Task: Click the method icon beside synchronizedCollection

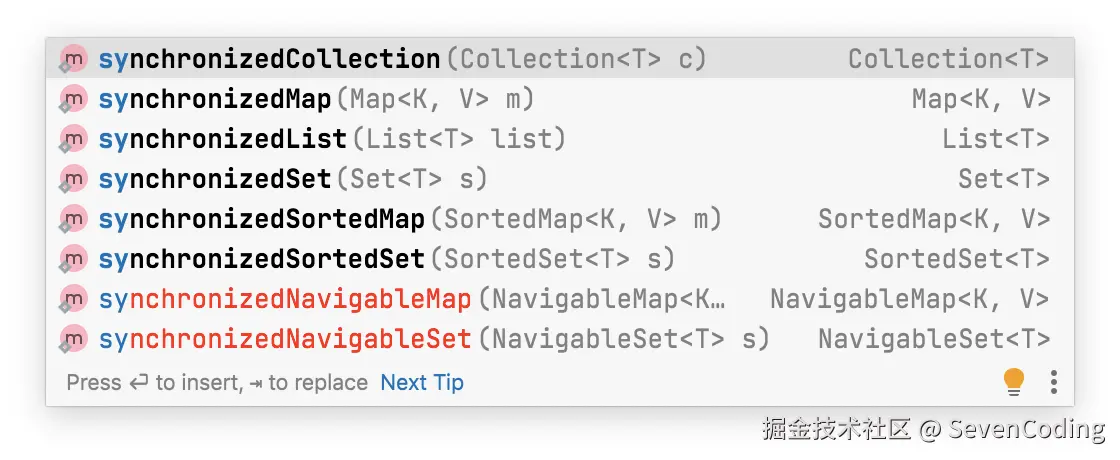Action: (x=73, y=59)
